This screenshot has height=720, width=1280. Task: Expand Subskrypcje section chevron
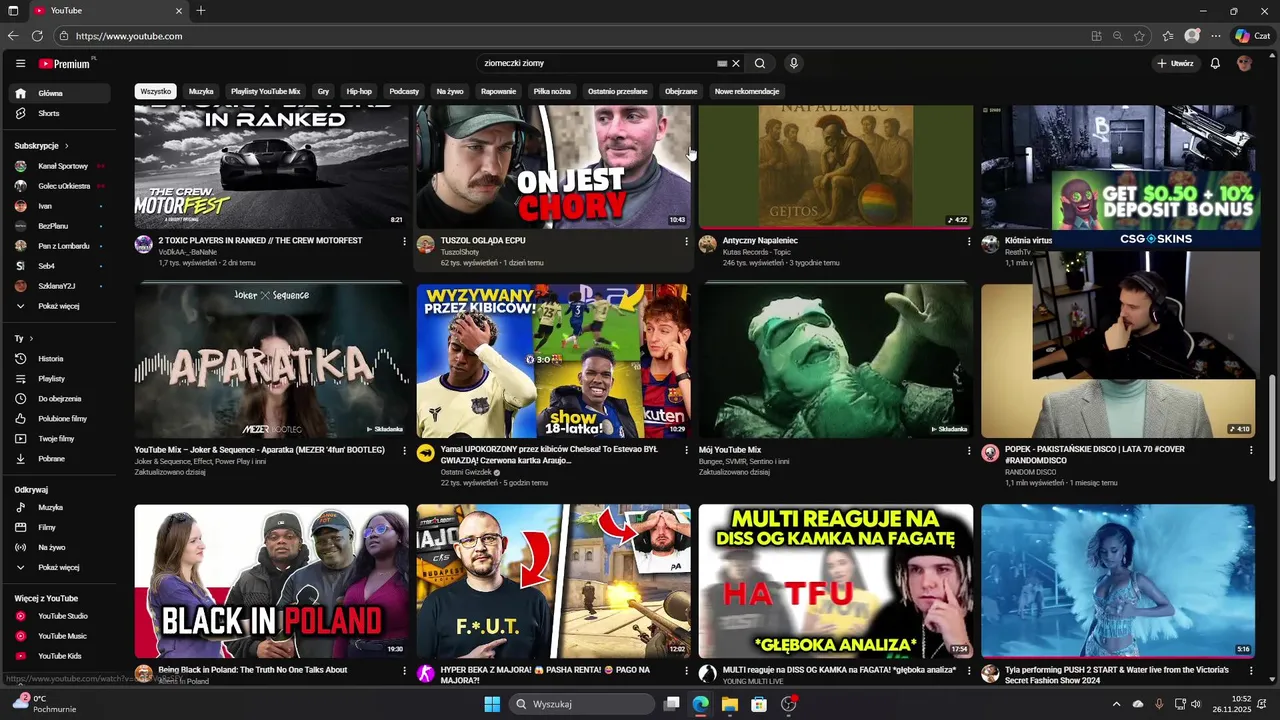[x=67, y=146]
